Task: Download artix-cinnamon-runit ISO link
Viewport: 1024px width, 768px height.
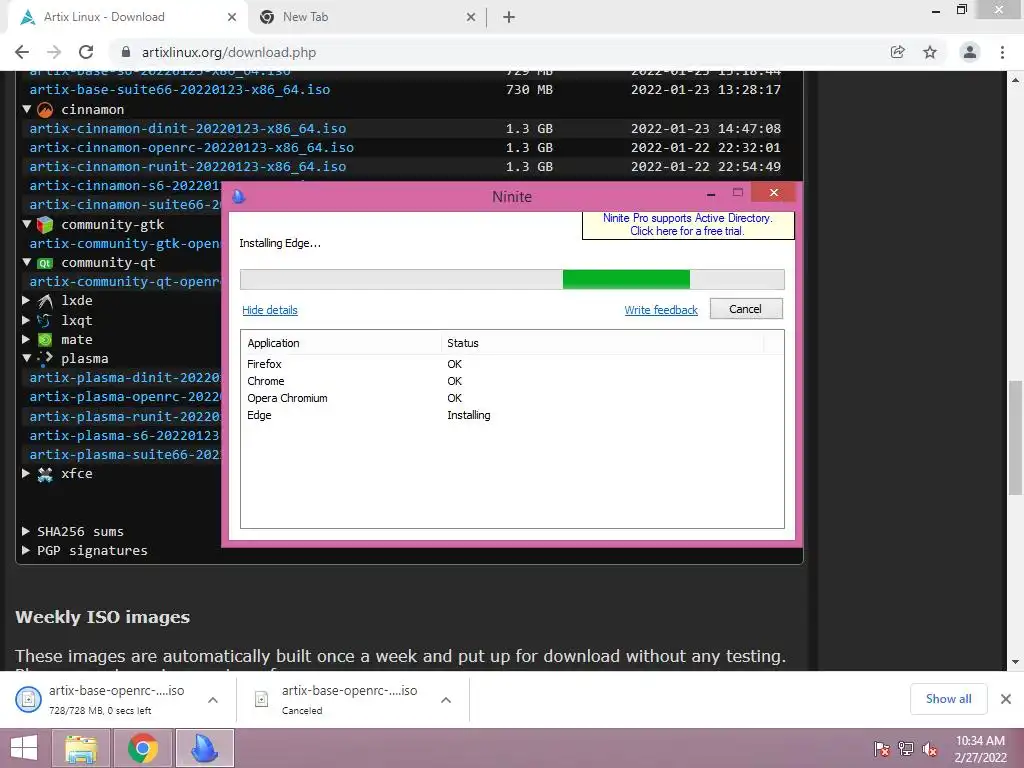Action: click(187, 167)
